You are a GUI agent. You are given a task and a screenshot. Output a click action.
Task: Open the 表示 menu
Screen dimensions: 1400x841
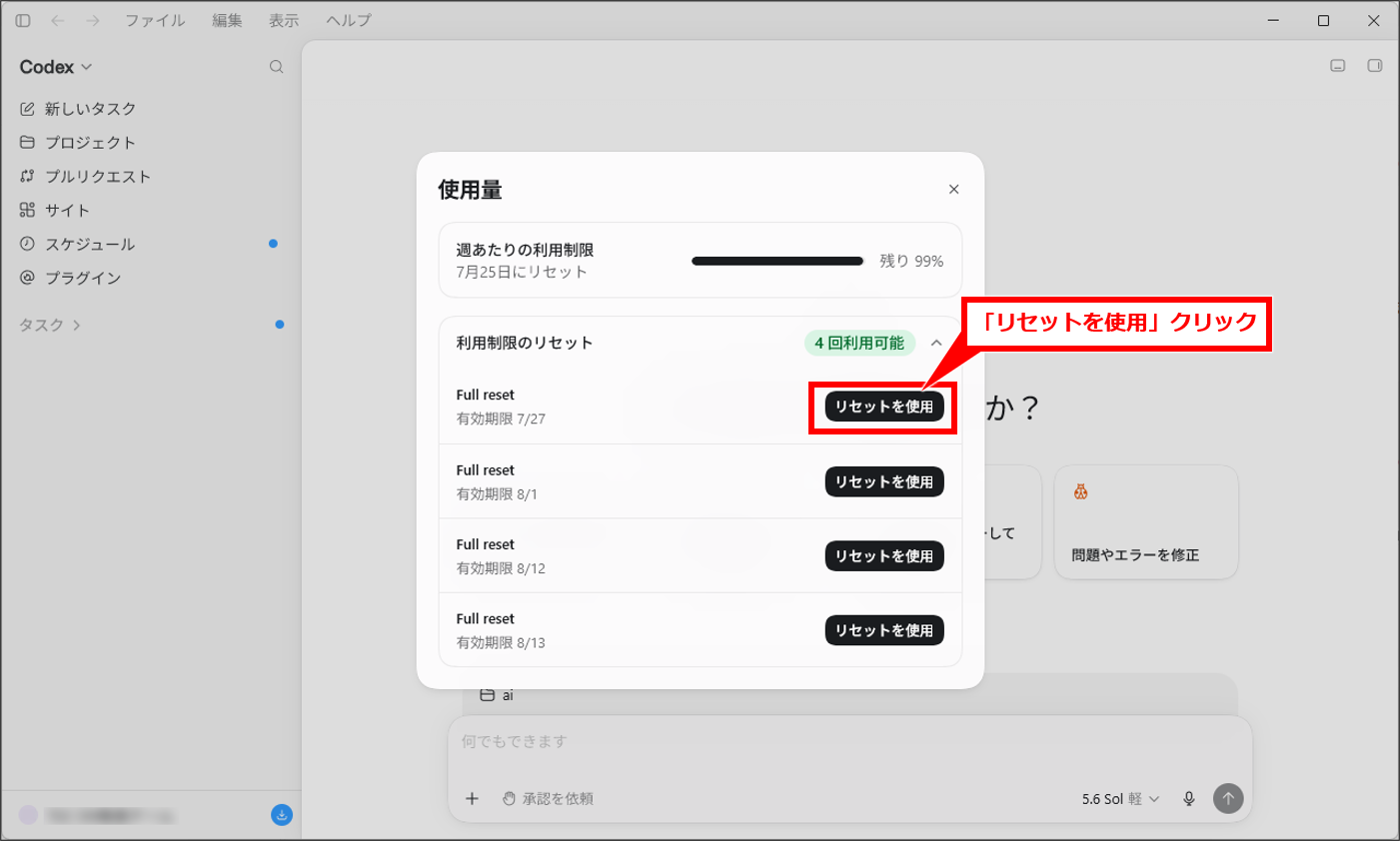pos(284,20)
